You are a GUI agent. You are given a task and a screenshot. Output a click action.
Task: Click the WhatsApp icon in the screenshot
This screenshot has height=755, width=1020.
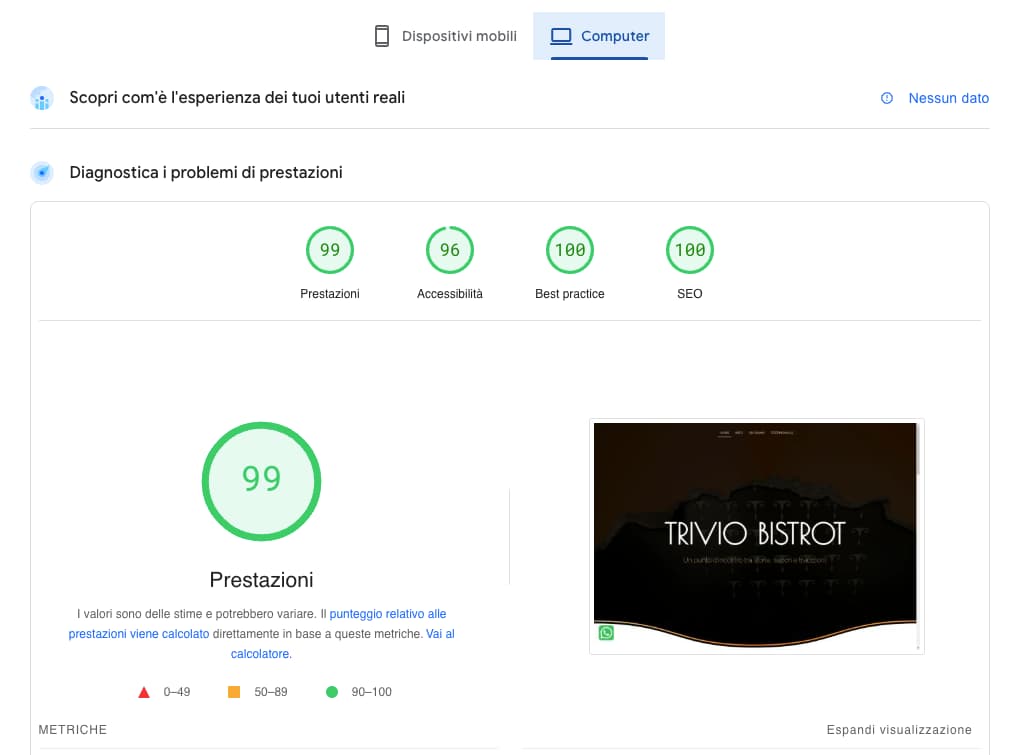tap(606, 633)
